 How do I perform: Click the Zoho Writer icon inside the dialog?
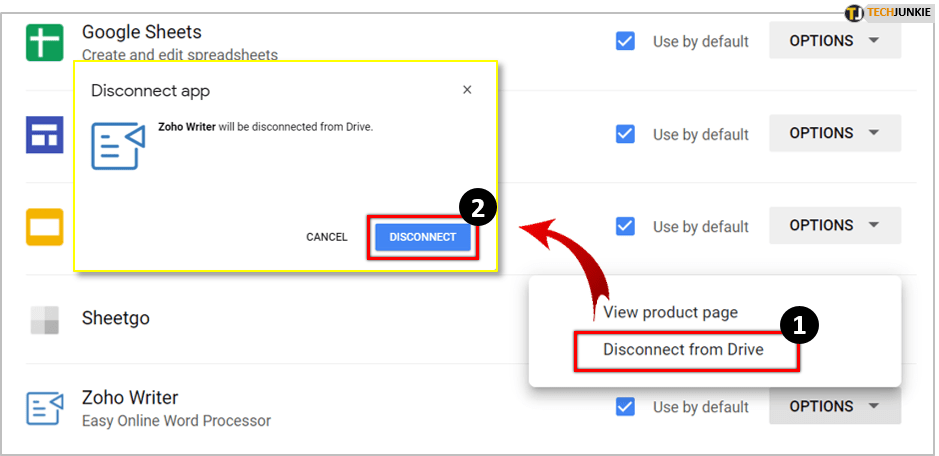(117, 145)
